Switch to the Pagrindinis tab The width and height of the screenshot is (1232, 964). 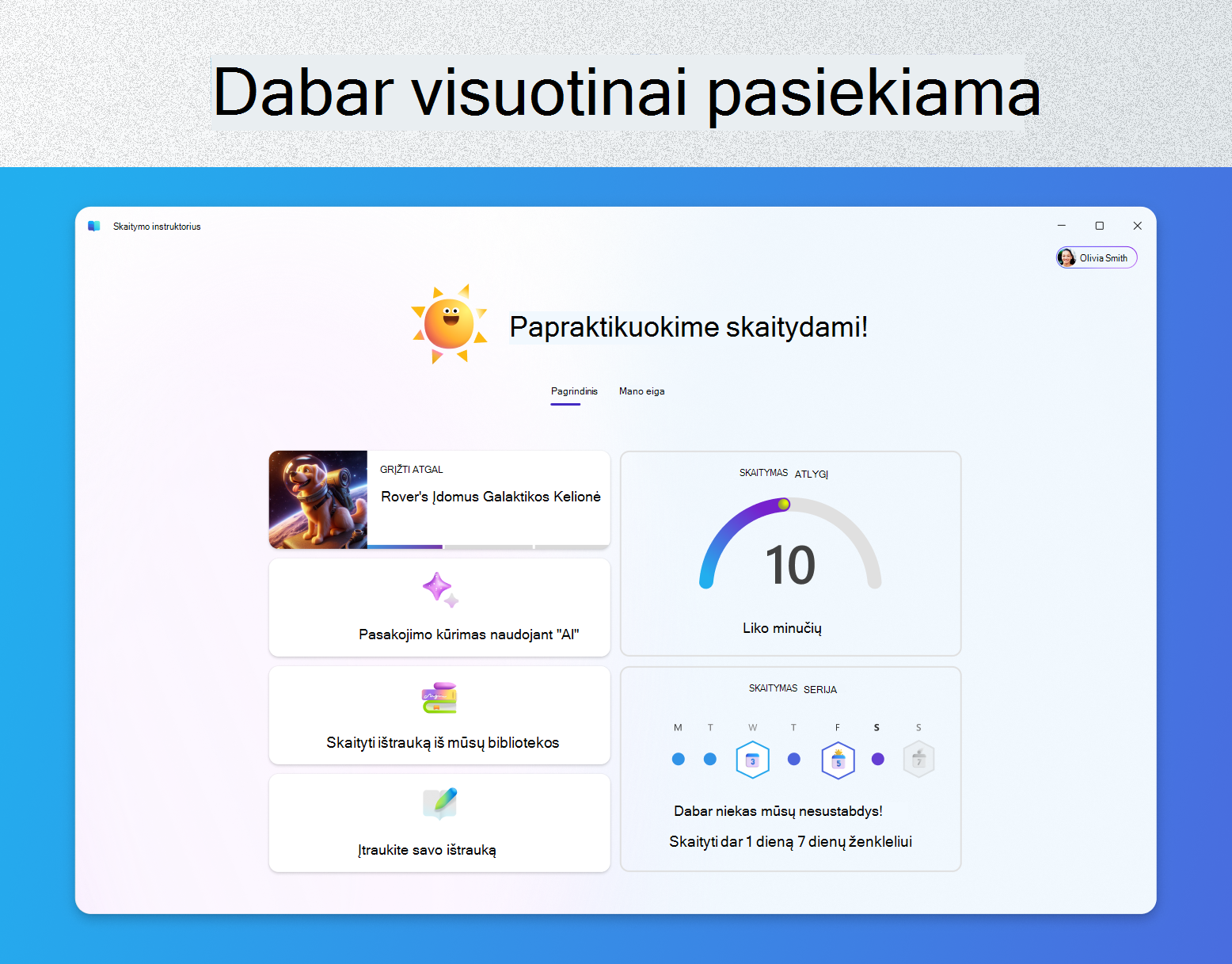[x=574, y=391]
